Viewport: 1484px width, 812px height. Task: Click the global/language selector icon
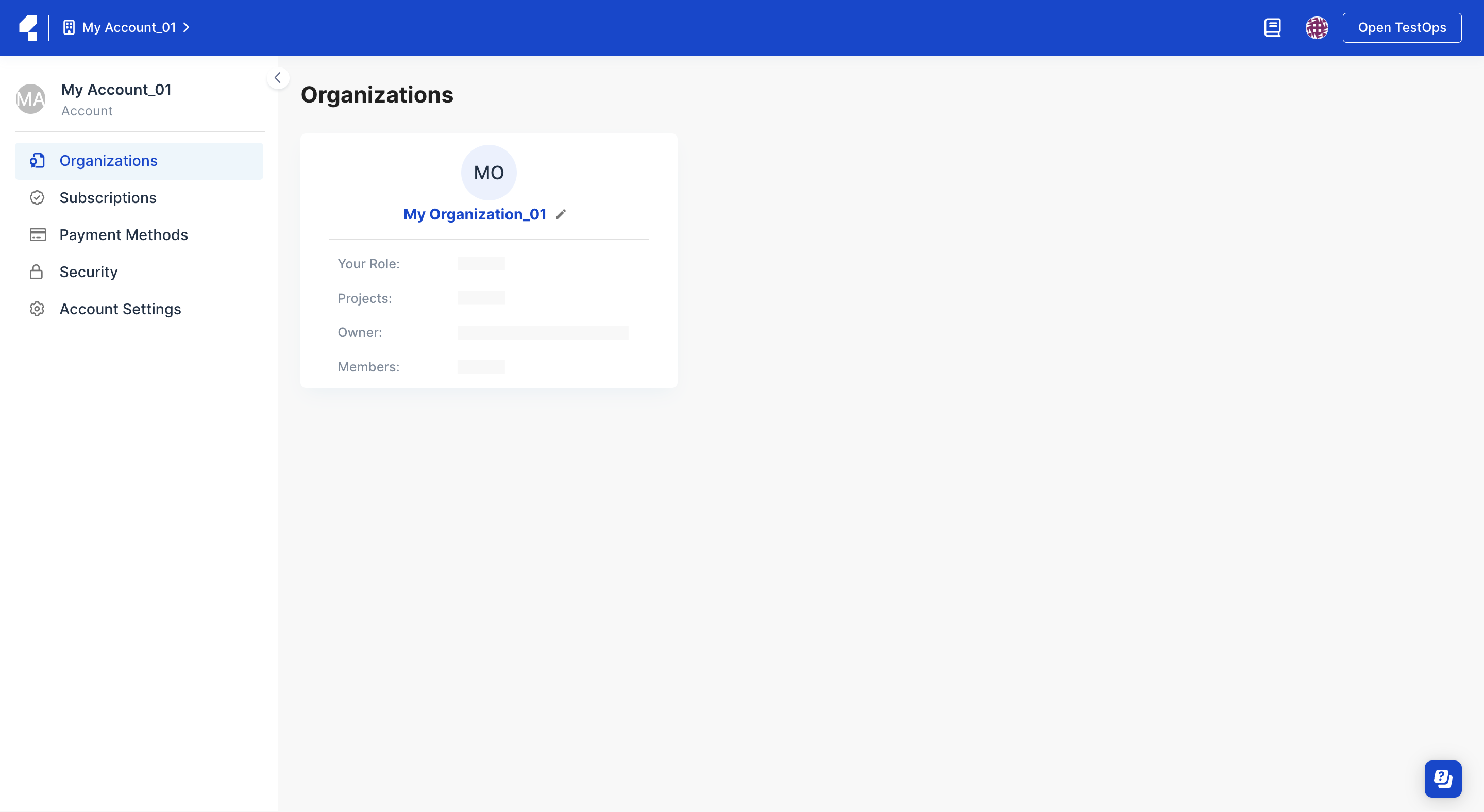point(1316,27)
